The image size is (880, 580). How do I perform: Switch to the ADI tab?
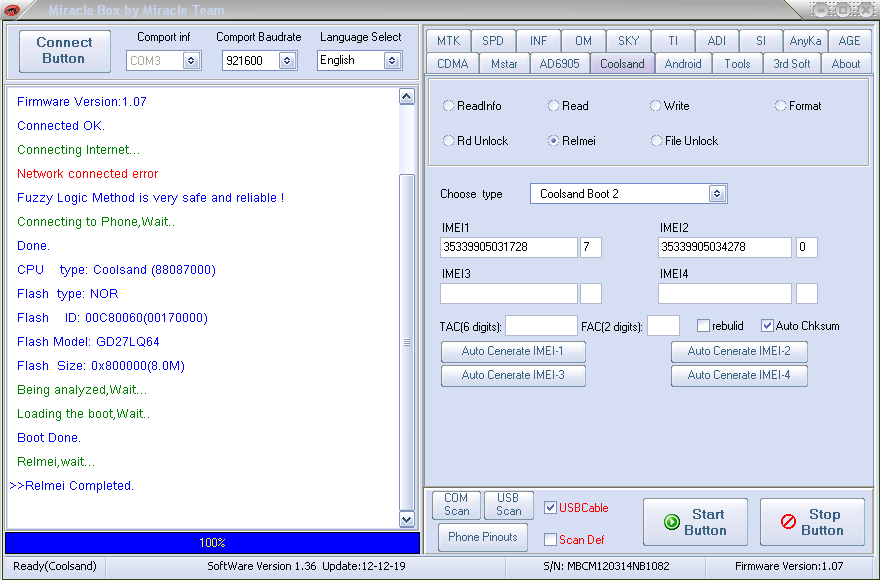(717, 41)
